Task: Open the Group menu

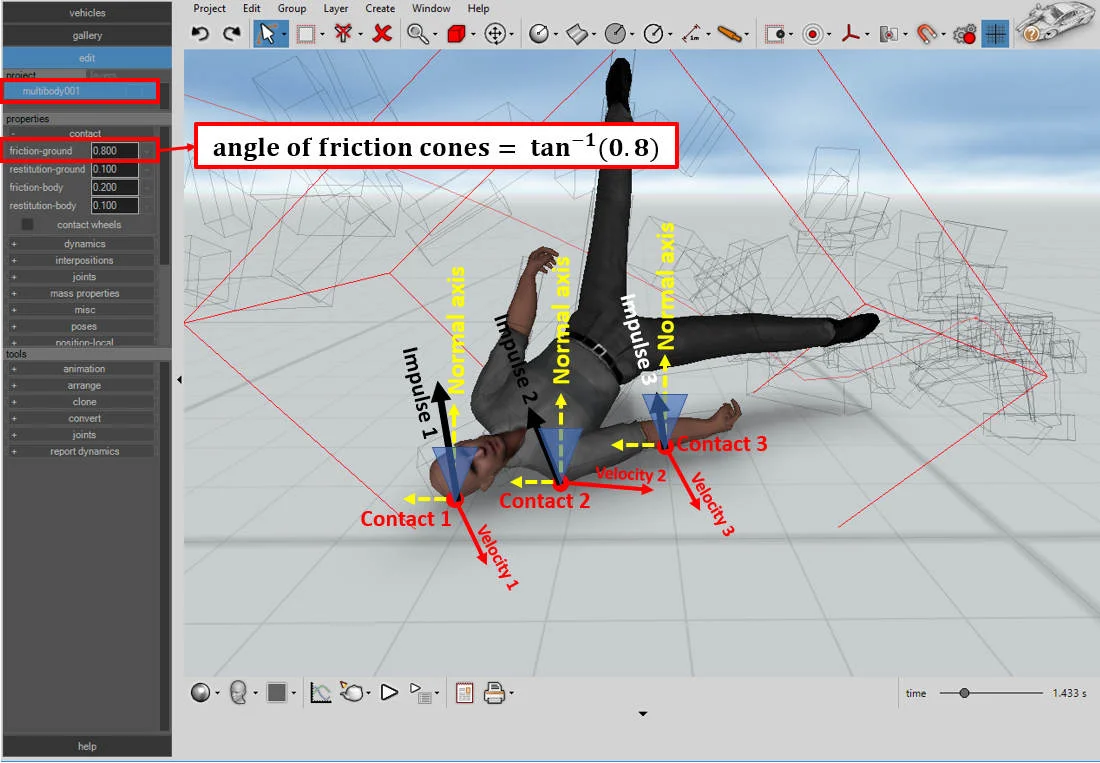Action: tap(291, 8)
